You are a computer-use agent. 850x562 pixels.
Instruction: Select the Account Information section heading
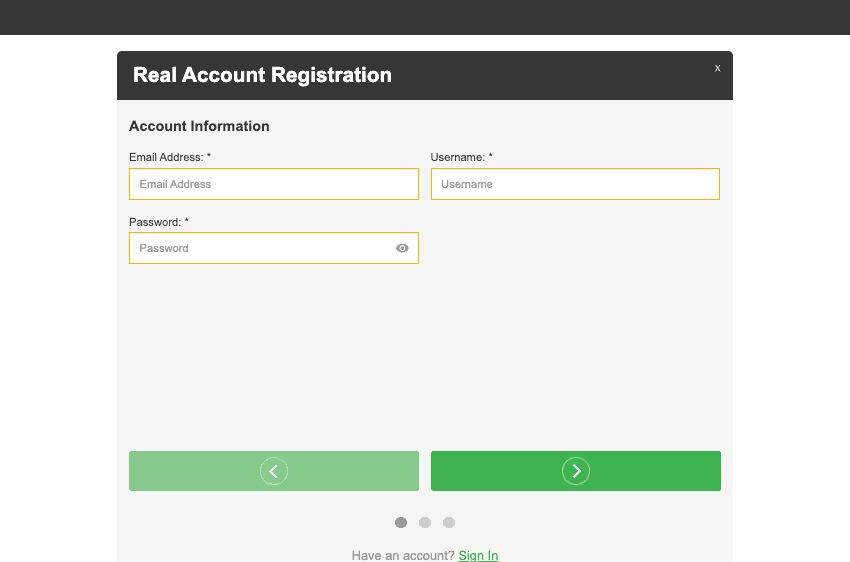[199, 126]
